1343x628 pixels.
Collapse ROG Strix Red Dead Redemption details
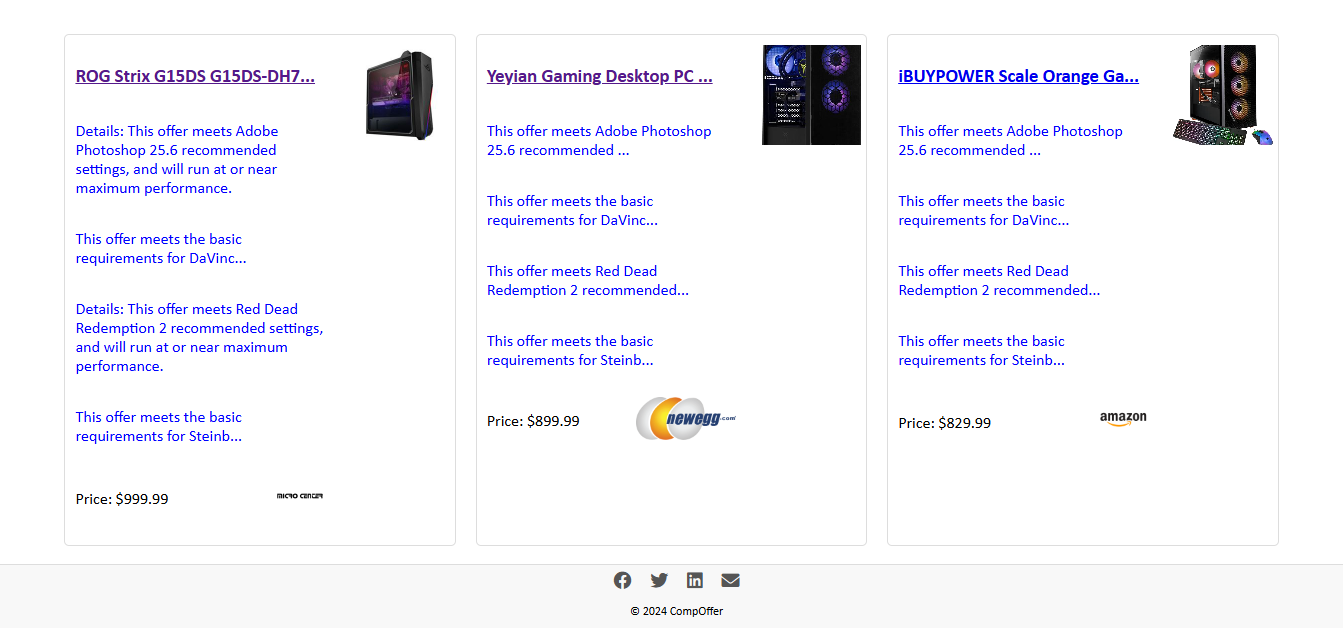click(199, 337)
